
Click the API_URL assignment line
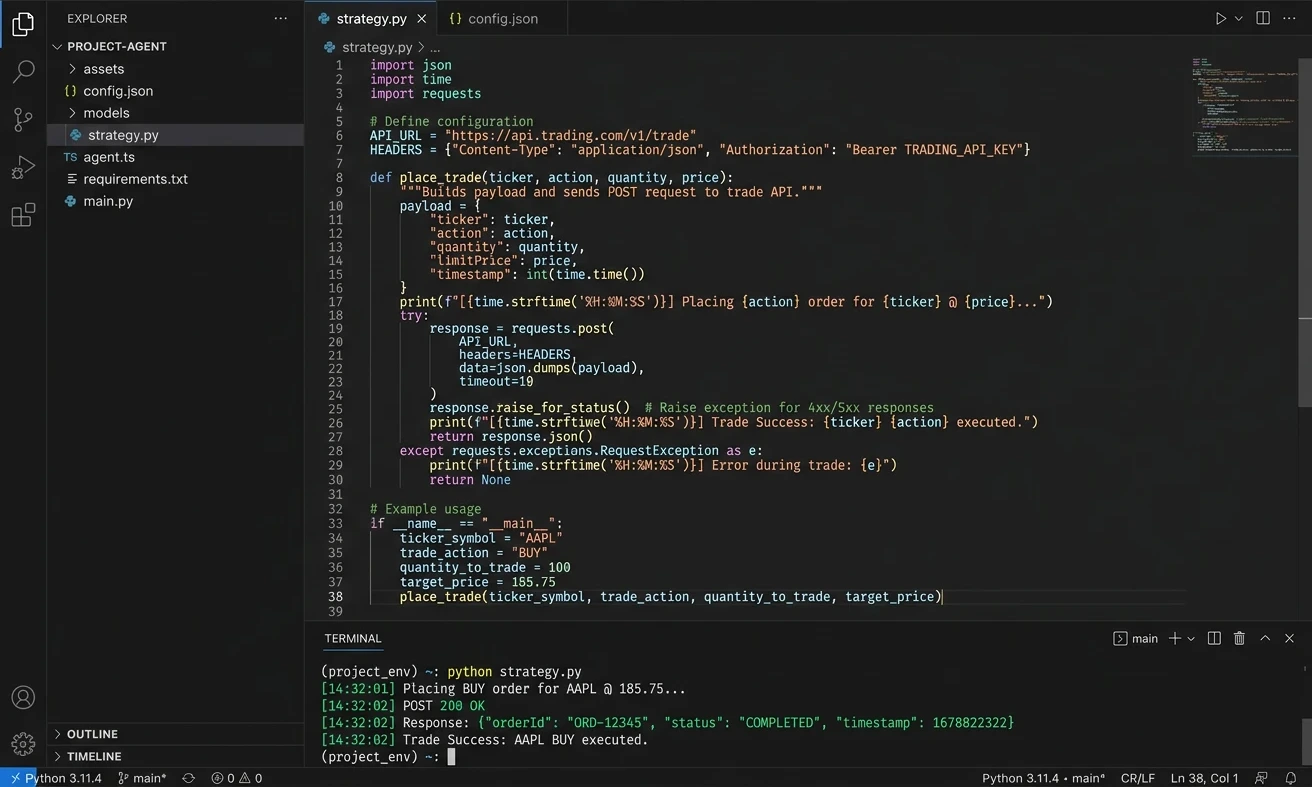(533, 135)
